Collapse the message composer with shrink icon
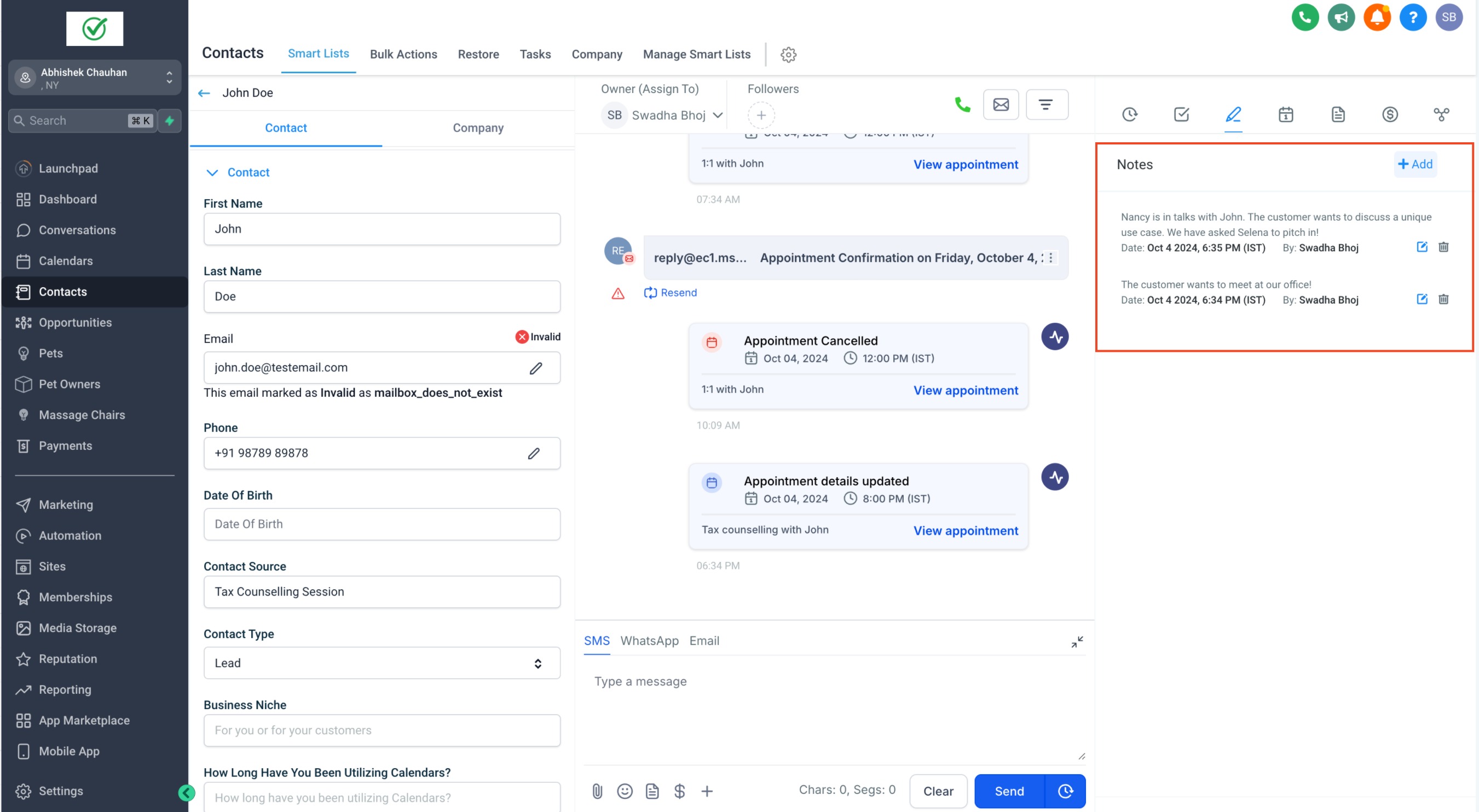The image size is (1479, 812). [x=1077, y=642]
